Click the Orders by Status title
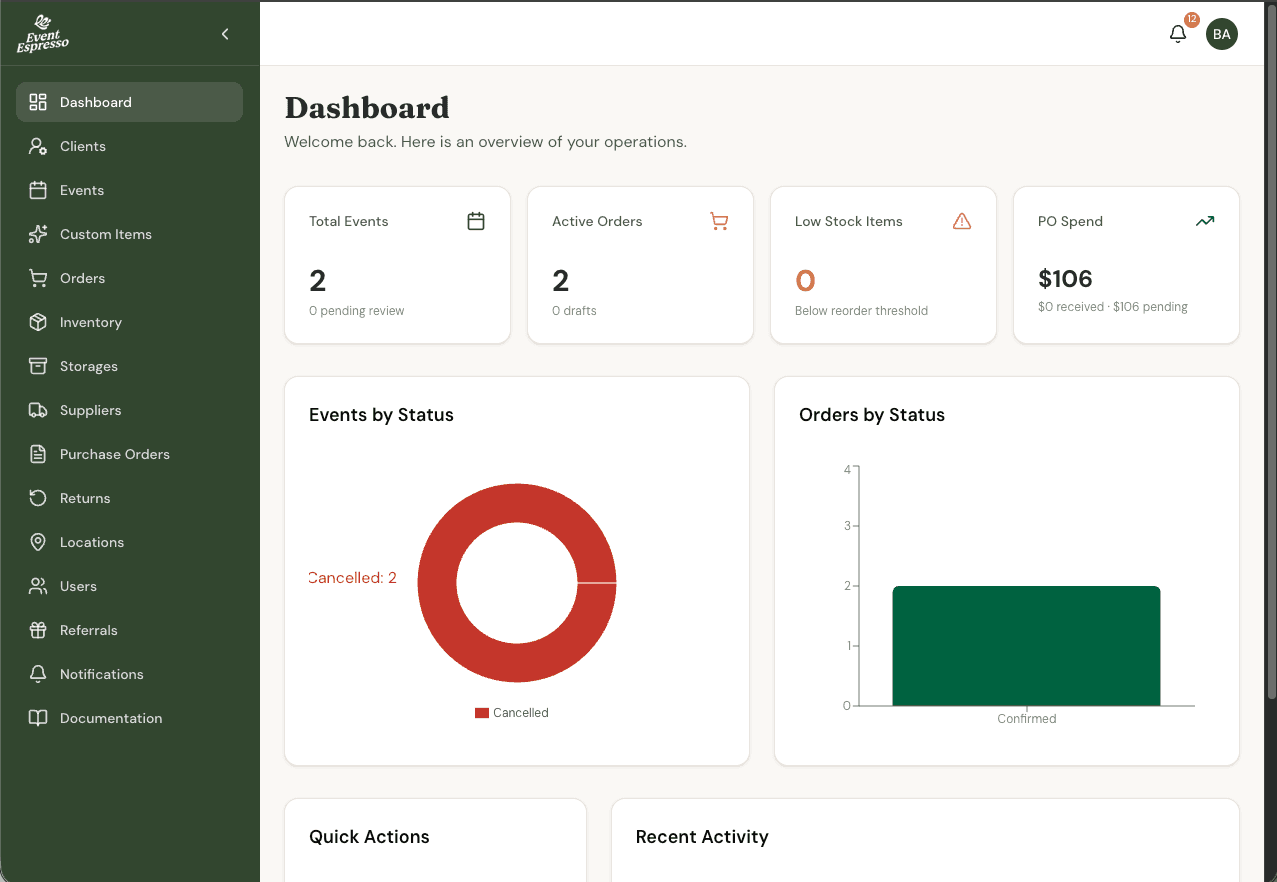This screenshot has height=882, width=1277. pos(872,415)
